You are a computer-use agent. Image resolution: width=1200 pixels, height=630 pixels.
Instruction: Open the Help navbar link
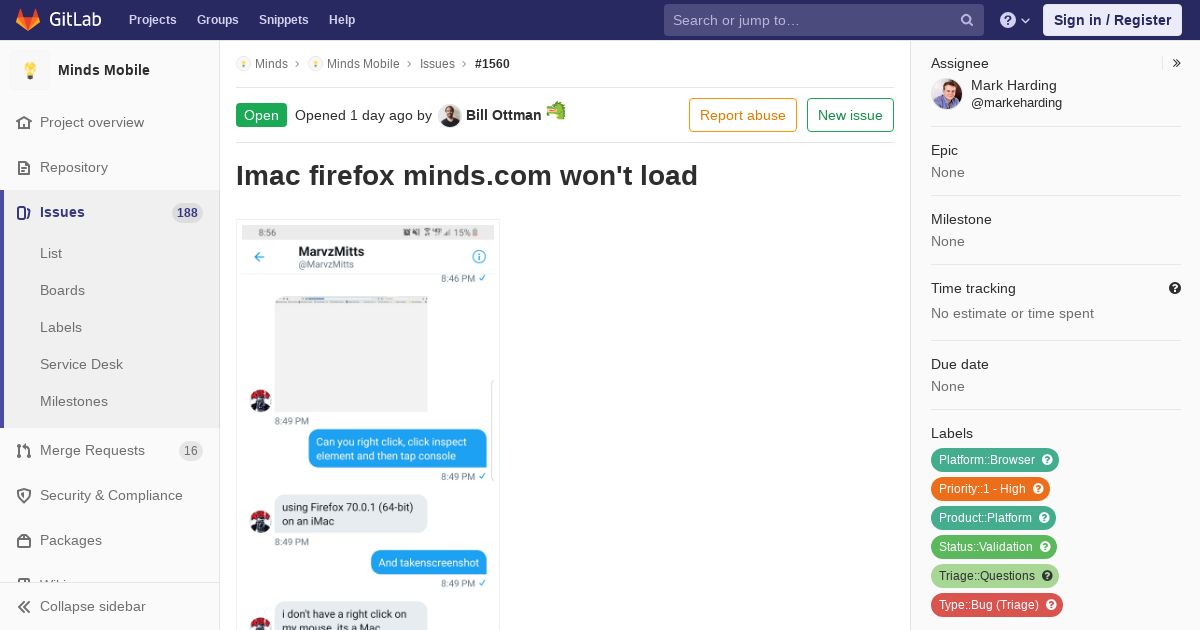342,20
